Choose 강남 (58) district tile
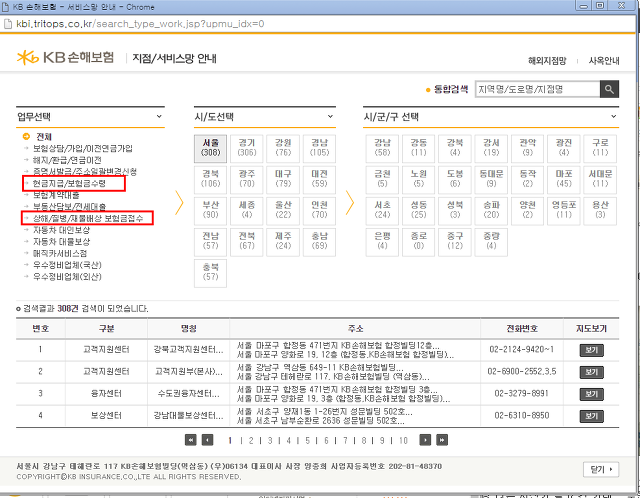This screenshot has width=640, height=498. 382,148
